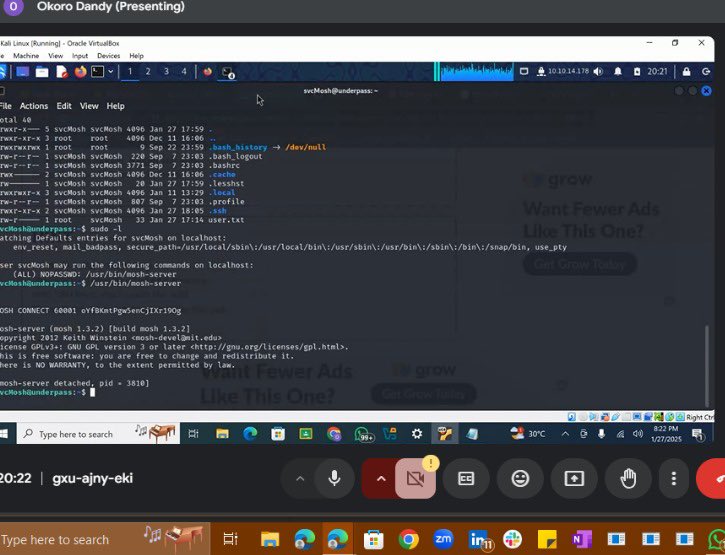Open the Devices menu in VirtualBox
Image resolution: width=725 pixels, height=555 pixels.
[x=109, y=56]
